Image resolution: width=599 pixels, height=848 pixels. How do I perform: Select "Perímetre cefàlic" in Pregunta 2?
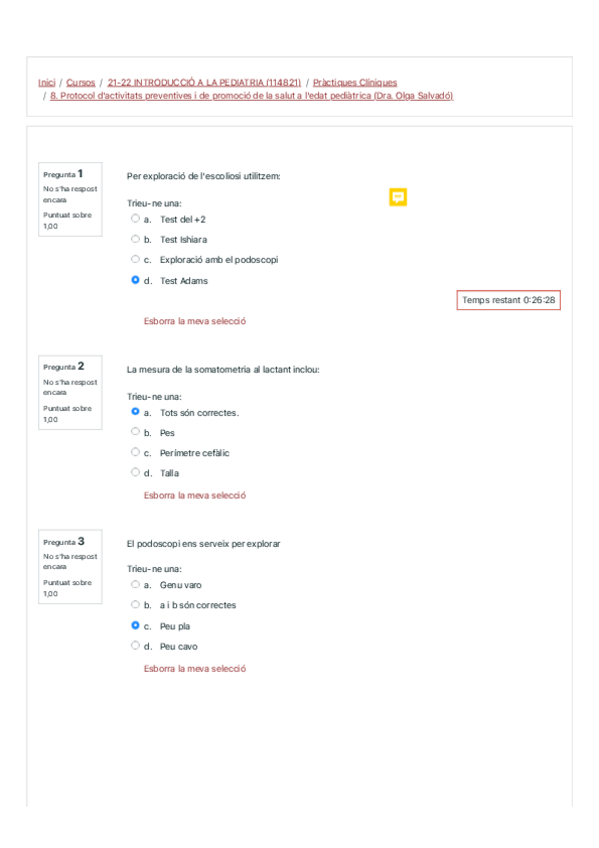(x=136, y=452)
